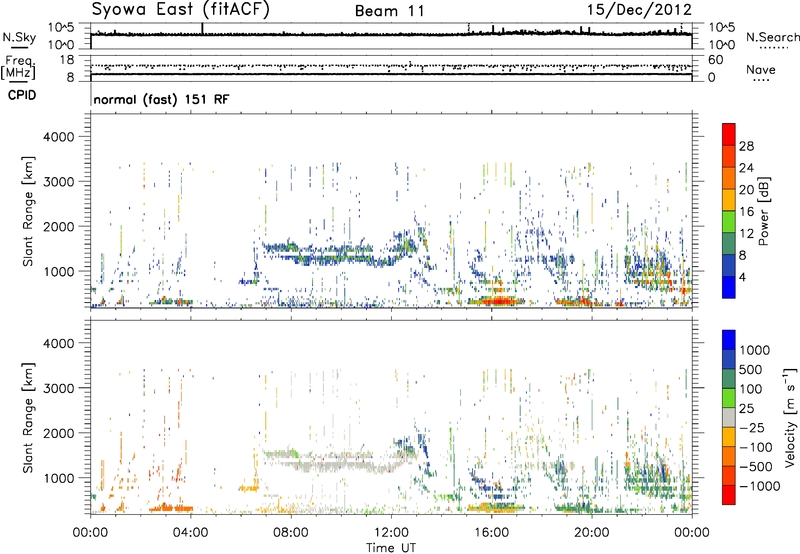Pick the light green 25–100 Velocity bar segment
Image resolution: width=800 pixels, height=554 pixels.
(x=729, y=398)
